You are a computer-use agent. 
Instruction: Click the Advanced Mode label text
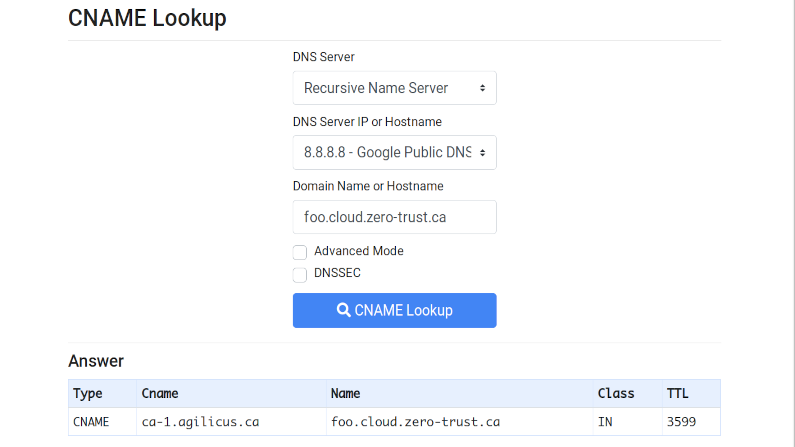click(358, 251)
